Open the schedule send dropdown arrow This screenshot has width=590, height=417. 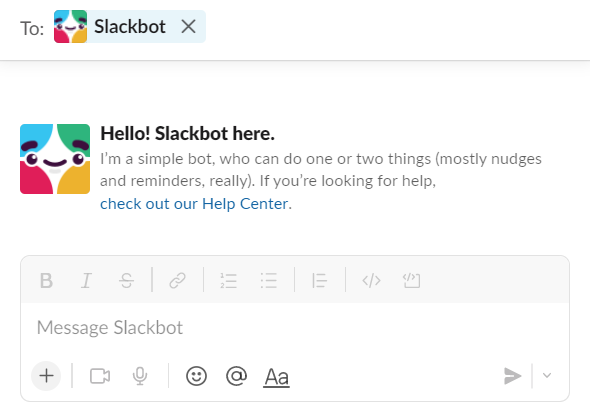click(547, 375)
